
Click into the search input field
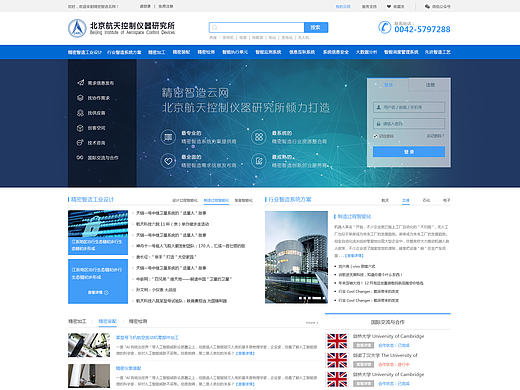pos(257,27)
